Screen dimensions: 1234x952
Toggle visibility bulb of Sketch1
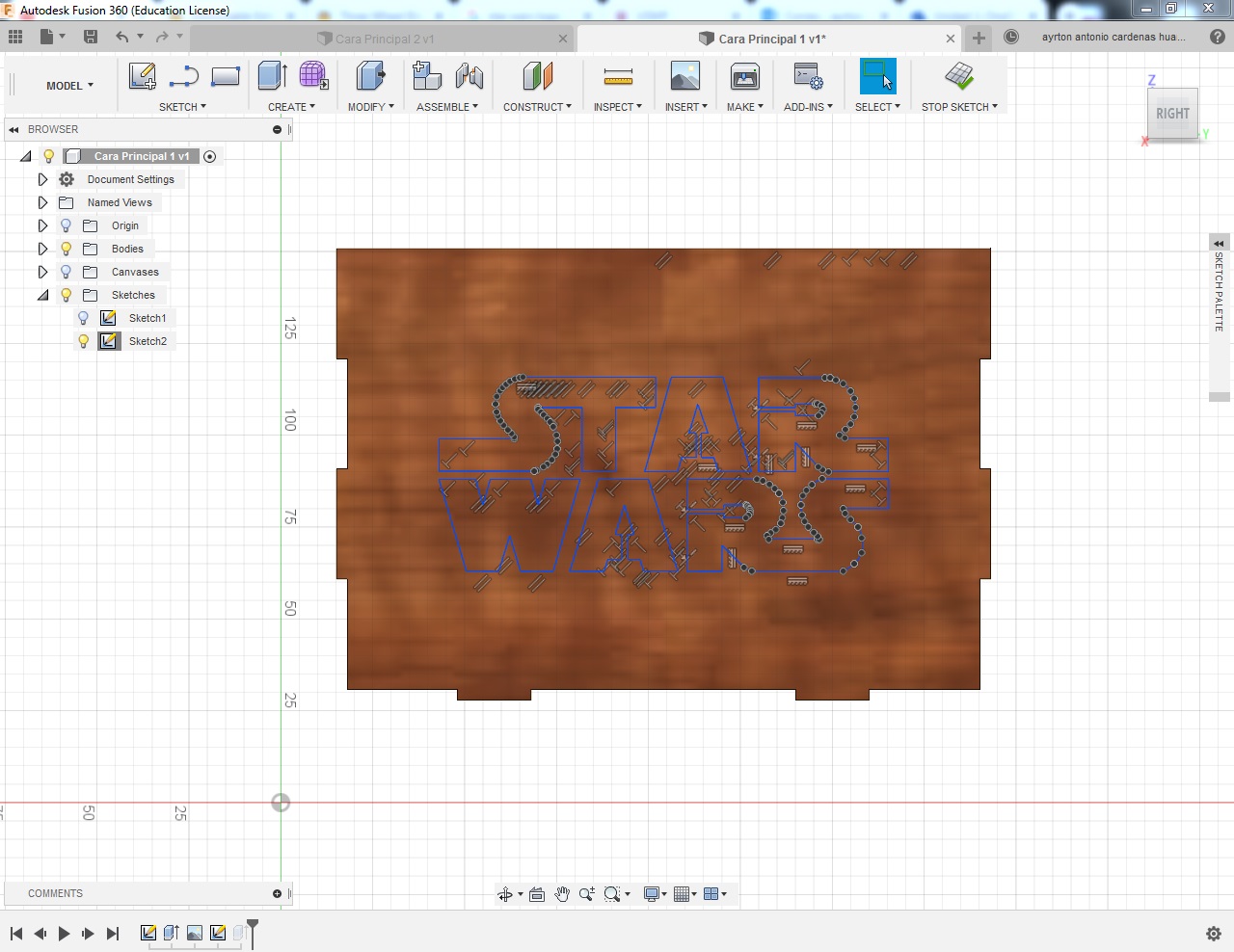(83, 318)
